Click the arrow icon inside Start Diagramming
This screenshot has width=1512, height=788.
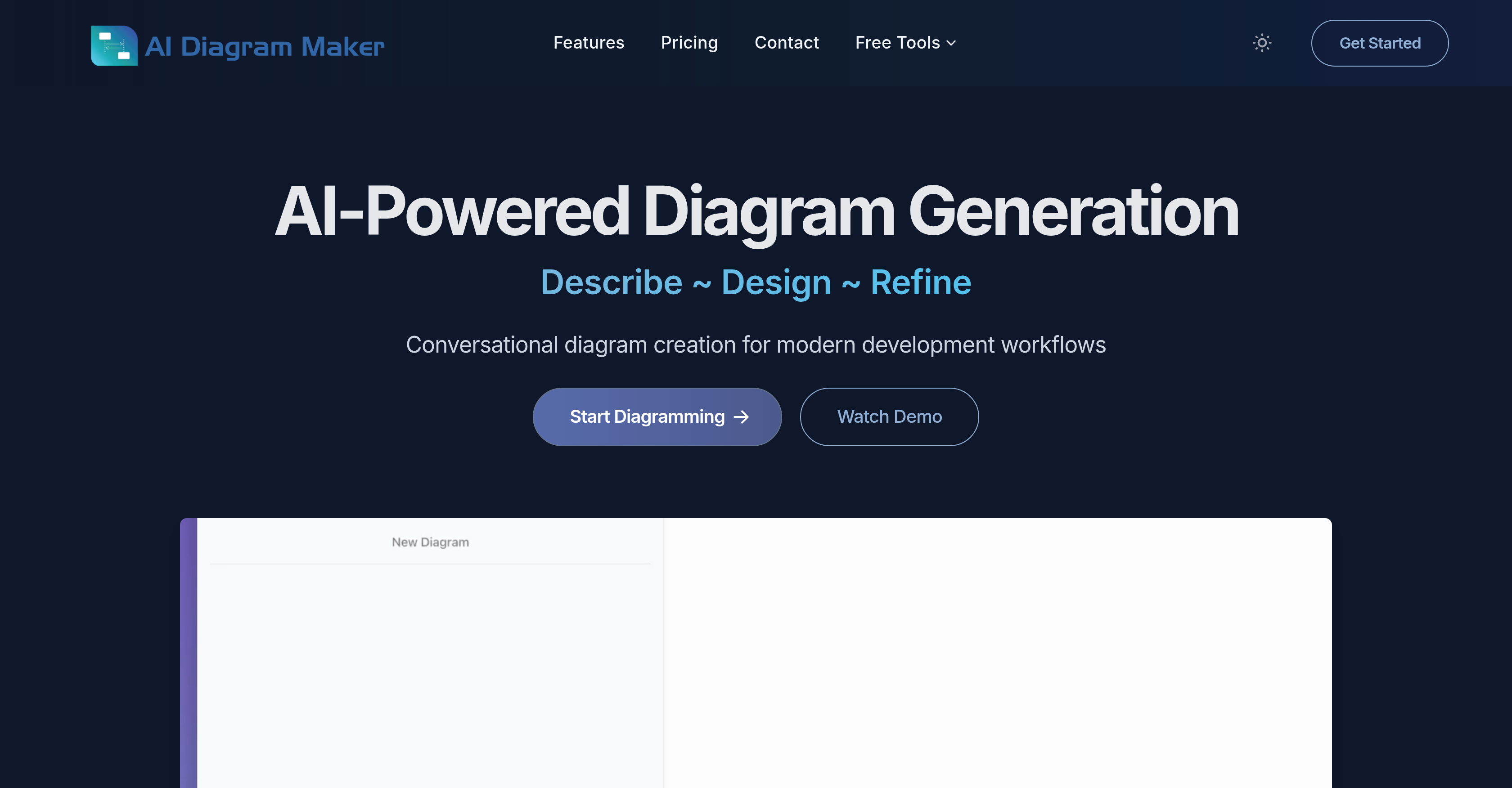coord(742,416)
